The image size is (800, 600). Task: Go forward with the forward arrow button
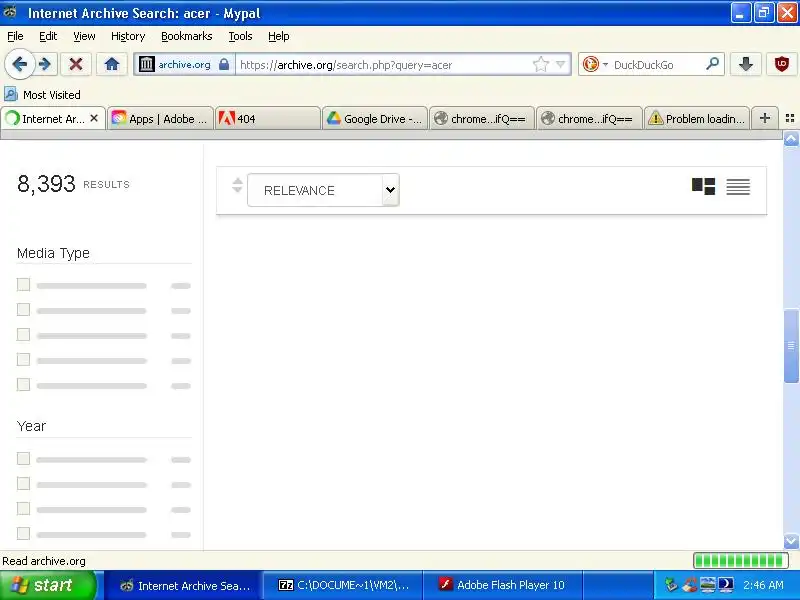45,64
